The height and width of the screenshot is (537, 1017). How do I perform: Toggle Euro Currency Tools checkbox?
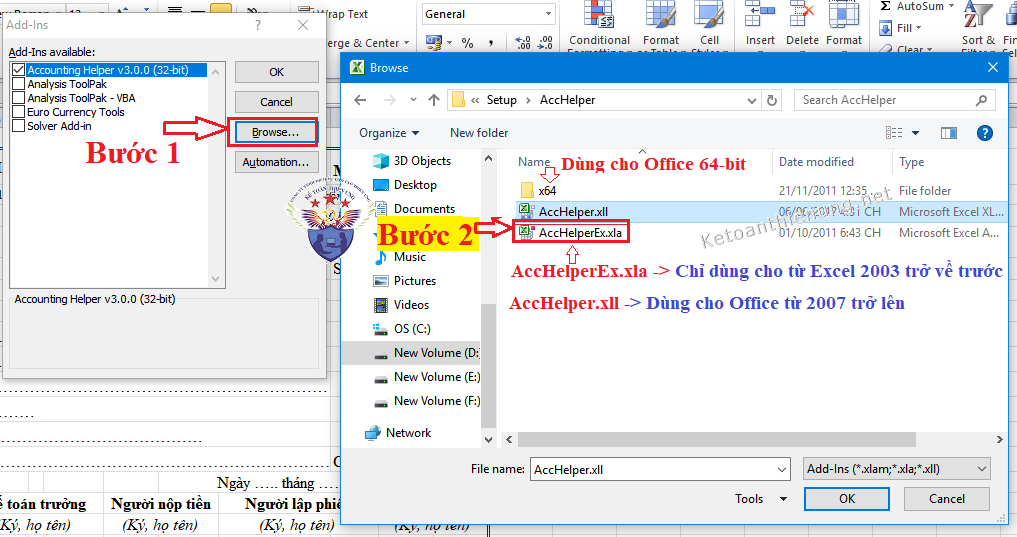pyautogui.click(x=19, y=112)
